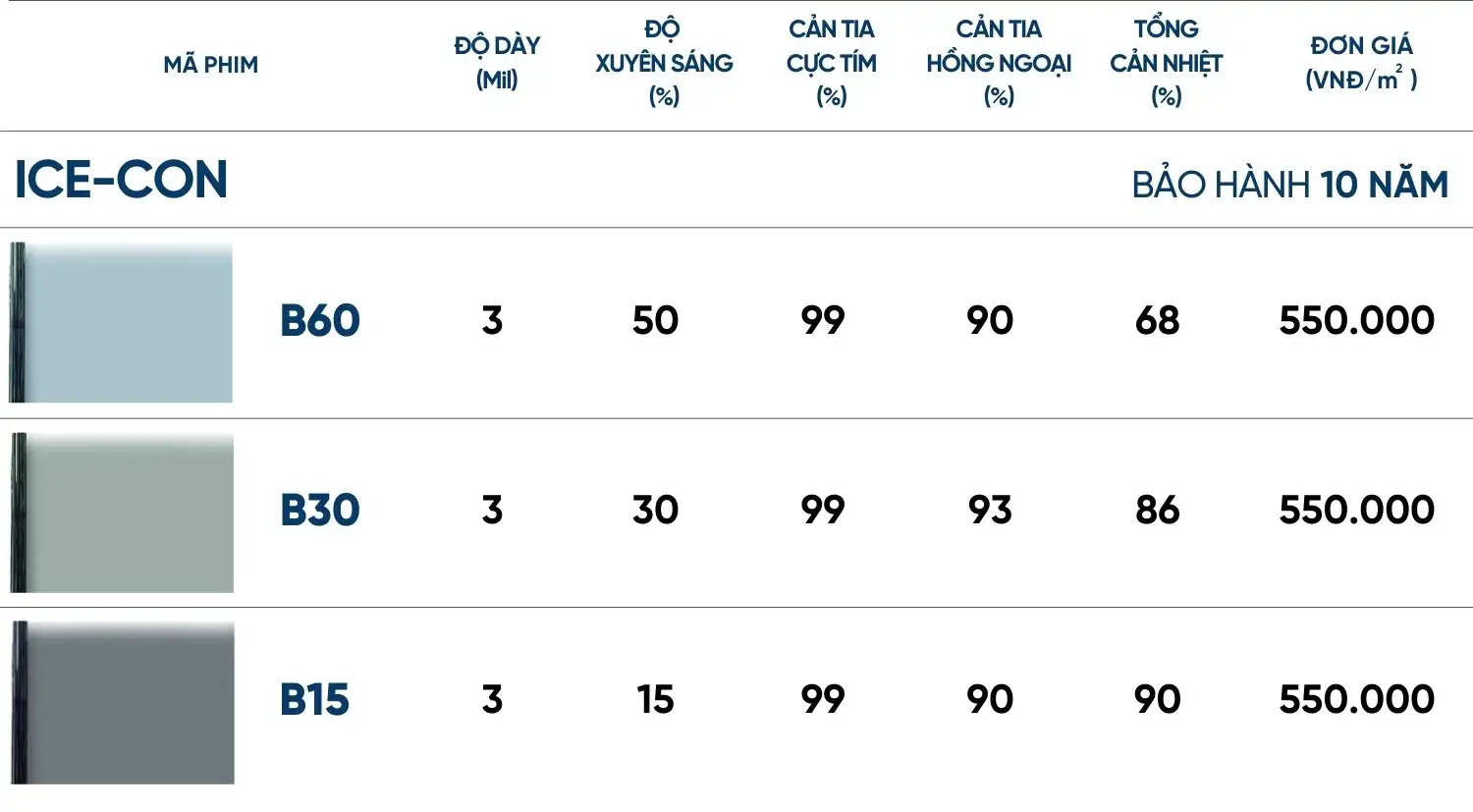Click the ĐỘ XUYÊN SÁNG column header
The image size is (1473, 812).
tap(664, 63)
